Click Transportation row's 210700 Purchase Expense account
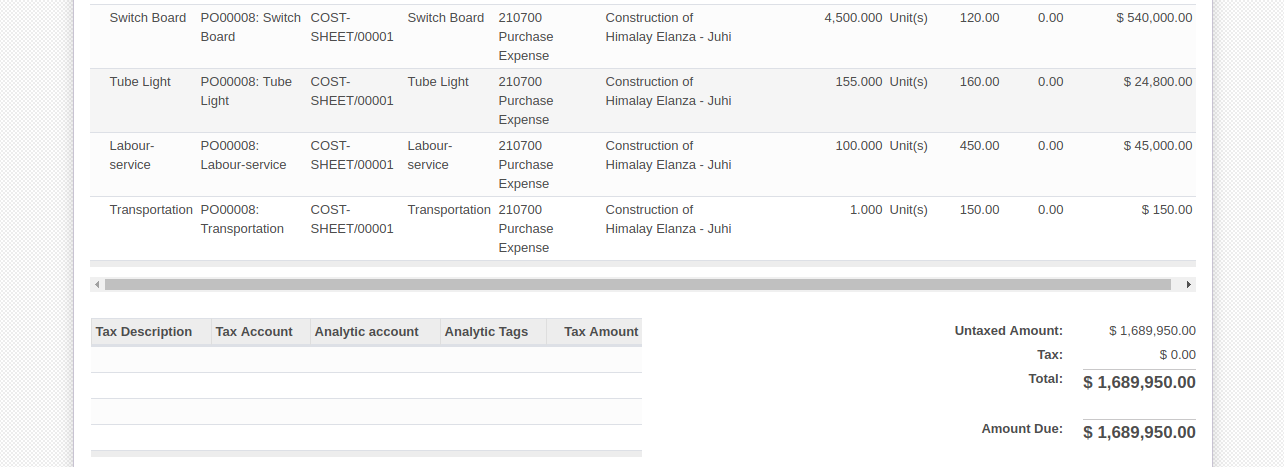The width and height of the screenshot is (1284, 467). (x=524, y=228)
